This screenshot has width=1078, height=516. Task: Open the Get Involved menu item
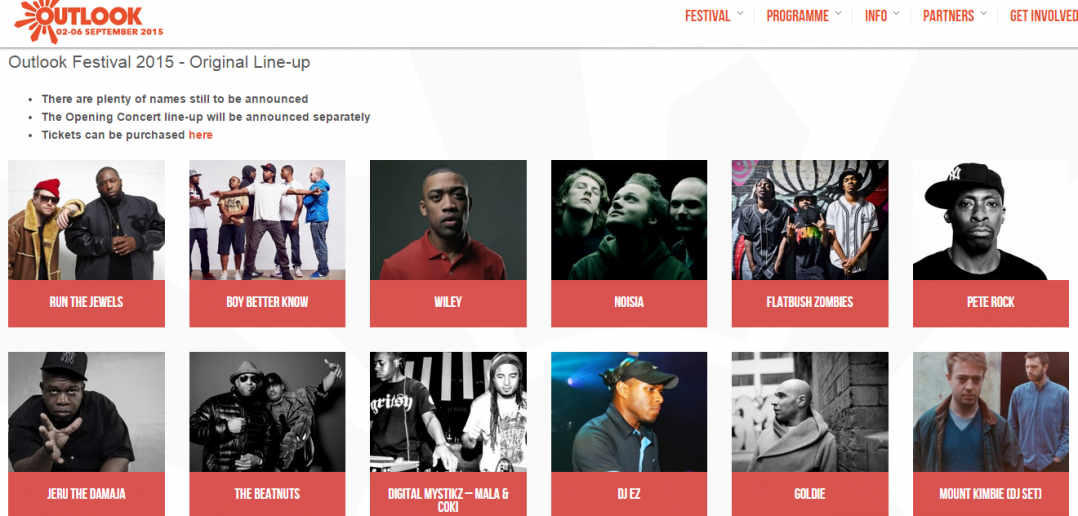tap(1044, 16)
